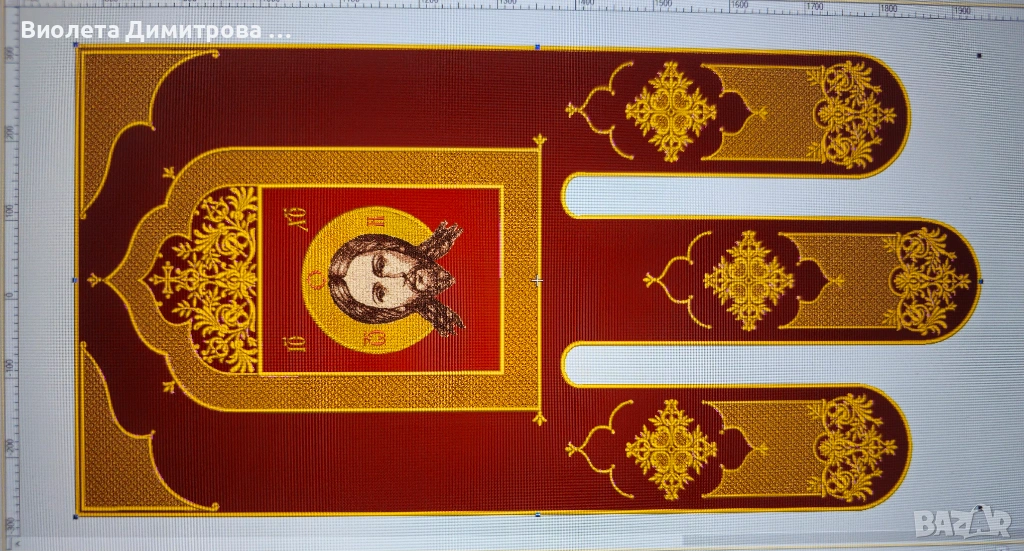Click the center crosshair marker of the design
The height and width of the screenshot is (551, 1024).
tap(538, 281)
